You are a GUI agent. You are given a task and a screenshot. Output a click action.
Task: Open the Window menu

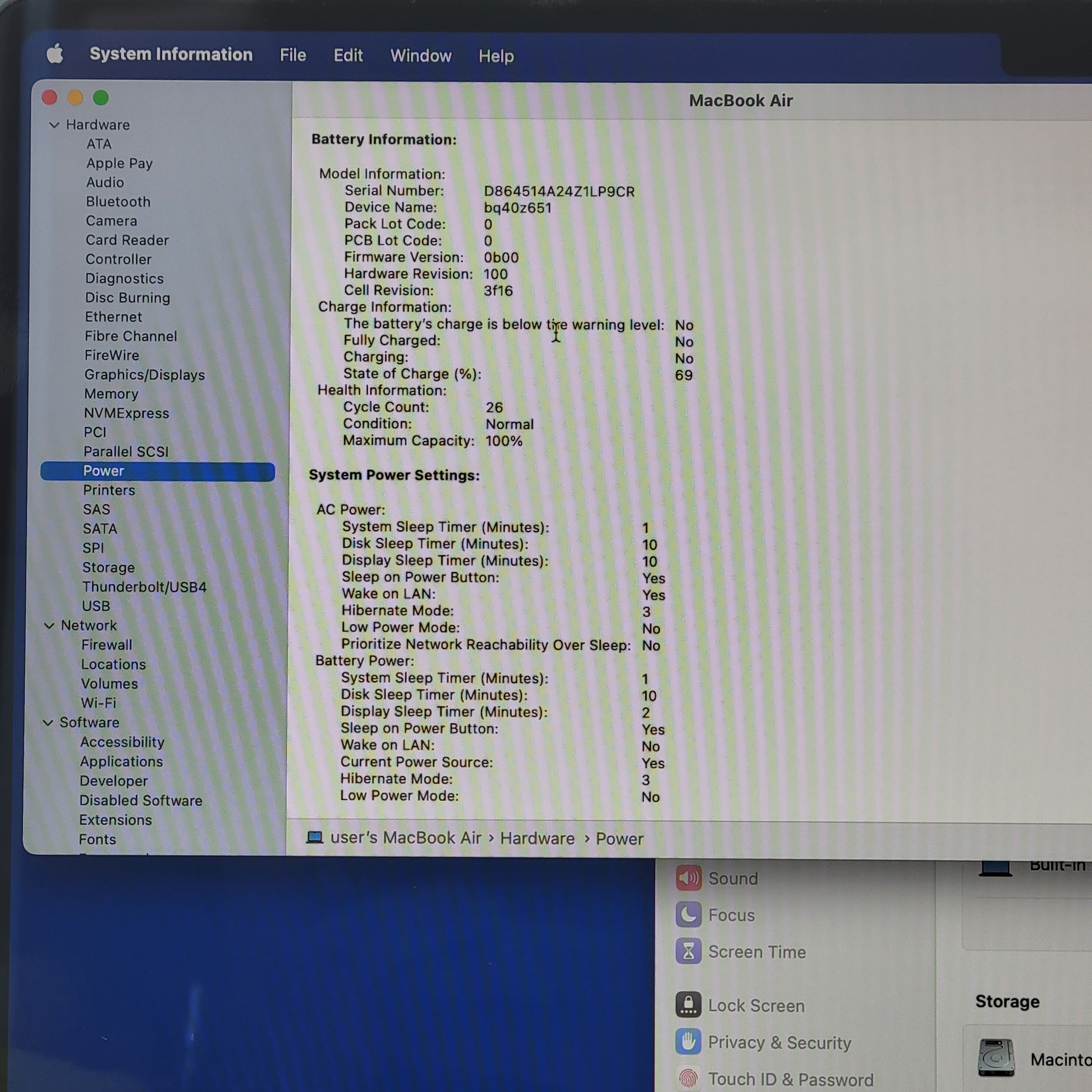420,56
